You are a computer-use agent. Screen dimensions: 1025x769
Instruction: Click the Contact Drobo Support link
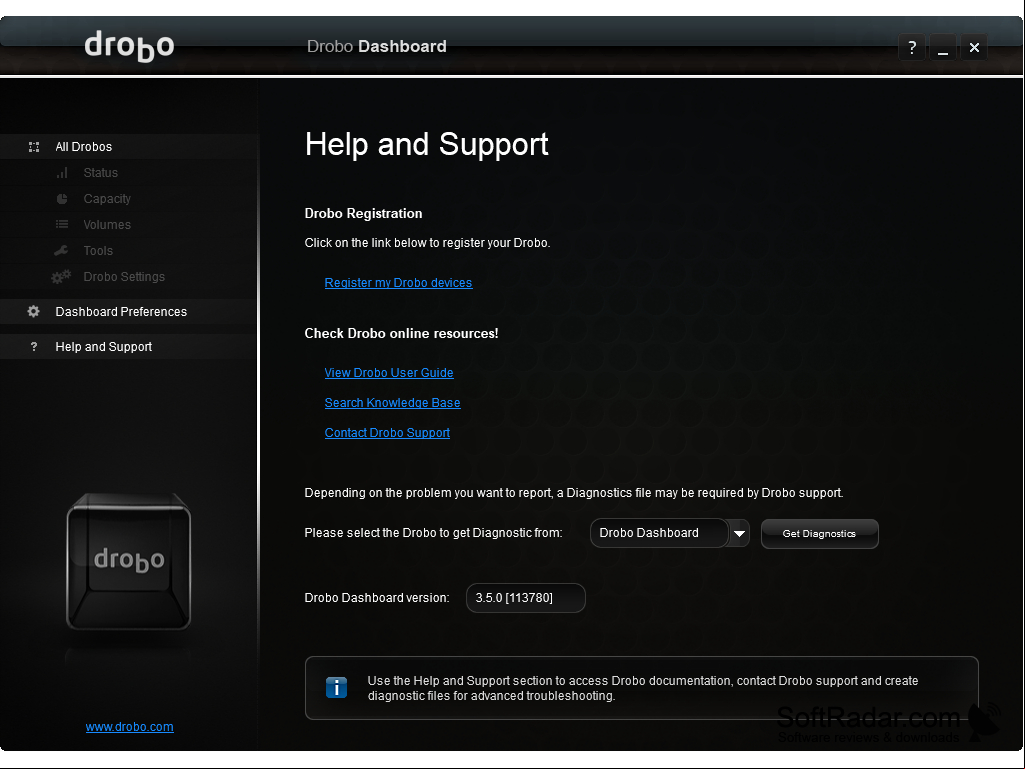point(387,433)
